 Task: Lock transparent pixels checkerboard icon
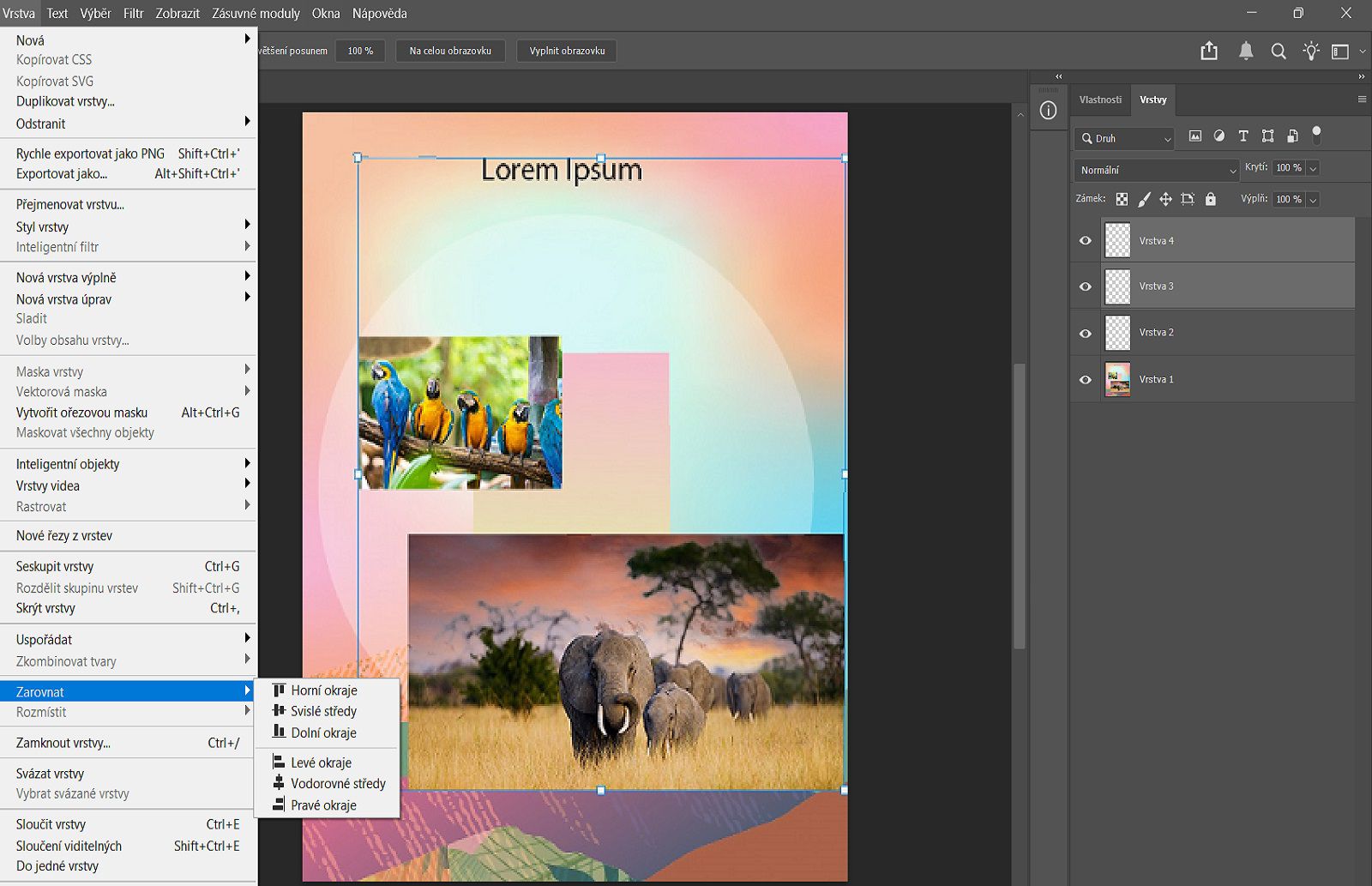pyautogui.click(x=1122, y=199)
